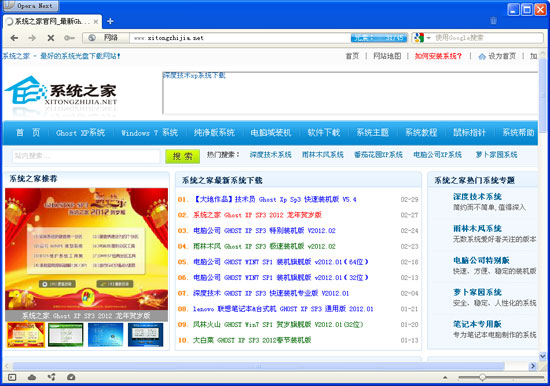Select third blue slideshow thumbnail
Screen dimensions: 550x386
106,335
